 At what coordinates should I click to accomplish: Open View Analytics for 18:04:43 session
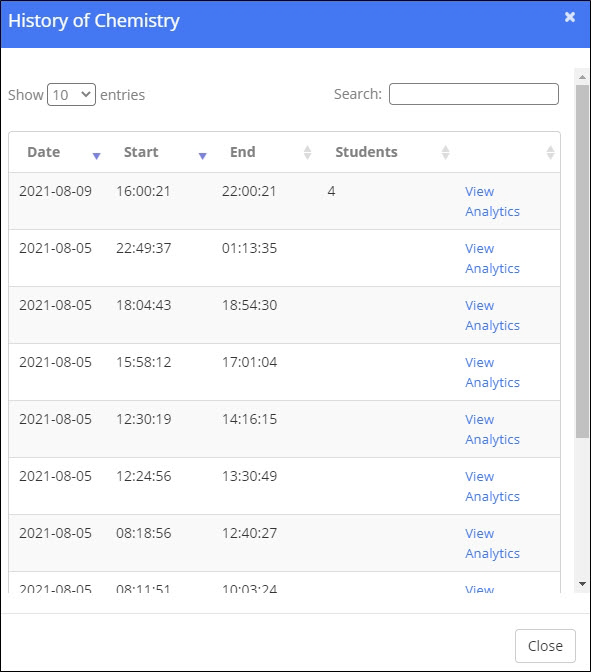click(x=492, y=315)
